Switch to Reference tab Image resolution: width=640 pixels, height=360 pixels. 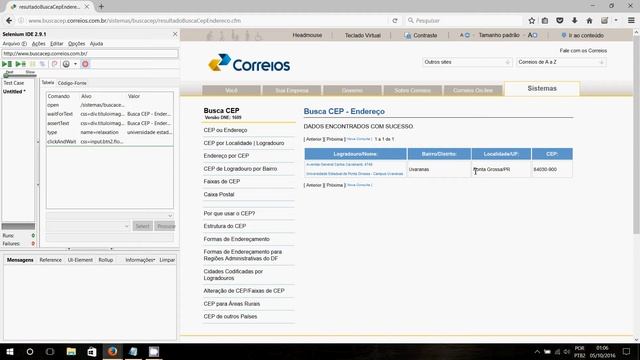(x=51, y=260)
